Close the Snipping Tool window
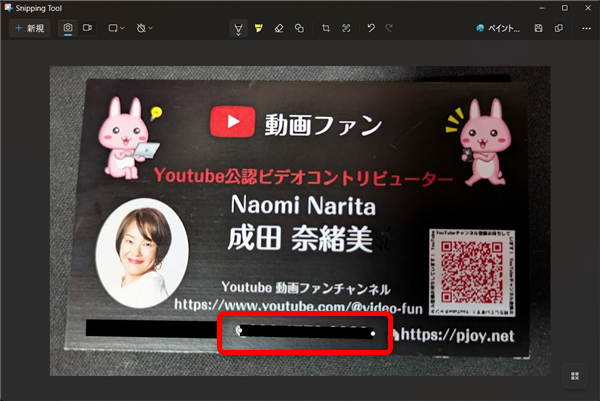The width and height of the screenshot is (600, 401). tap(588, 8)
